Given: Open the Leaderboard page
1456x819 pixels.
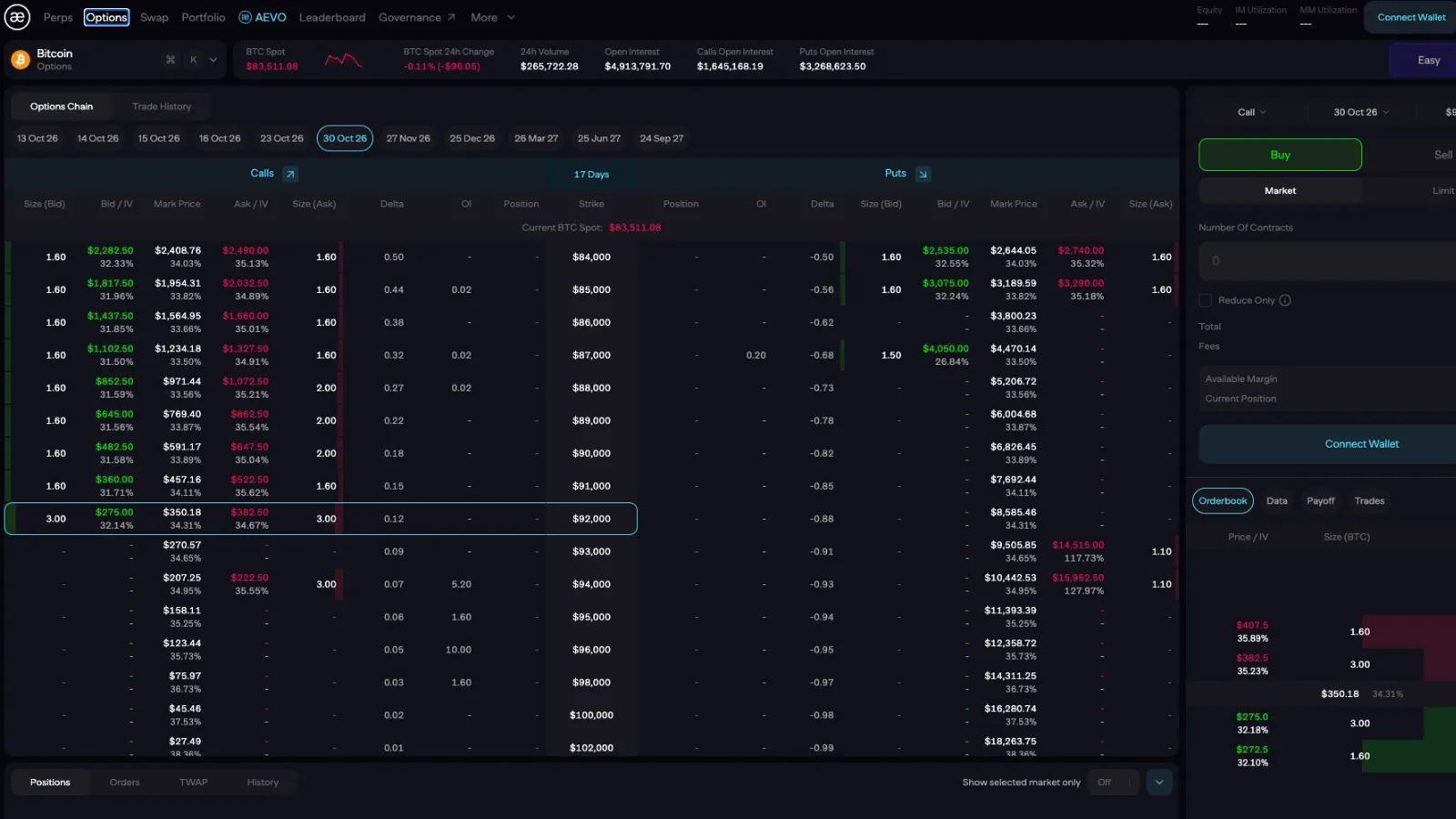Looking at the screenshot, I should 332,17.
